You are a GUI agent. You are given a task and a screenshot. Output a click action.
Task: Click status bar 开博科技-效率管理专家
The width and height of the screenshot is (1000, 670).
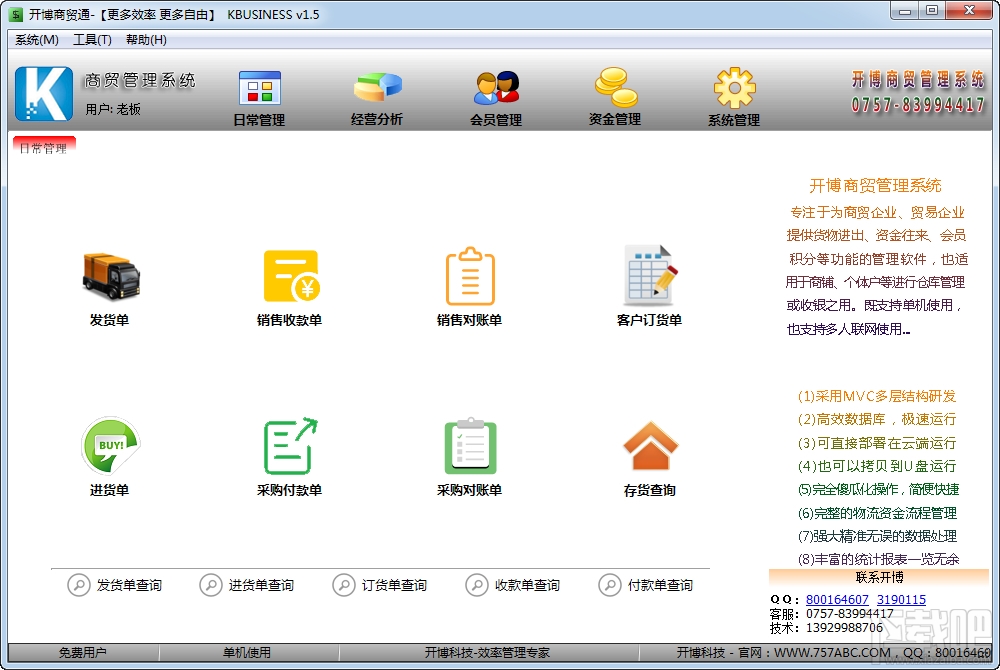pyautogui.click(x=488, y=653)
